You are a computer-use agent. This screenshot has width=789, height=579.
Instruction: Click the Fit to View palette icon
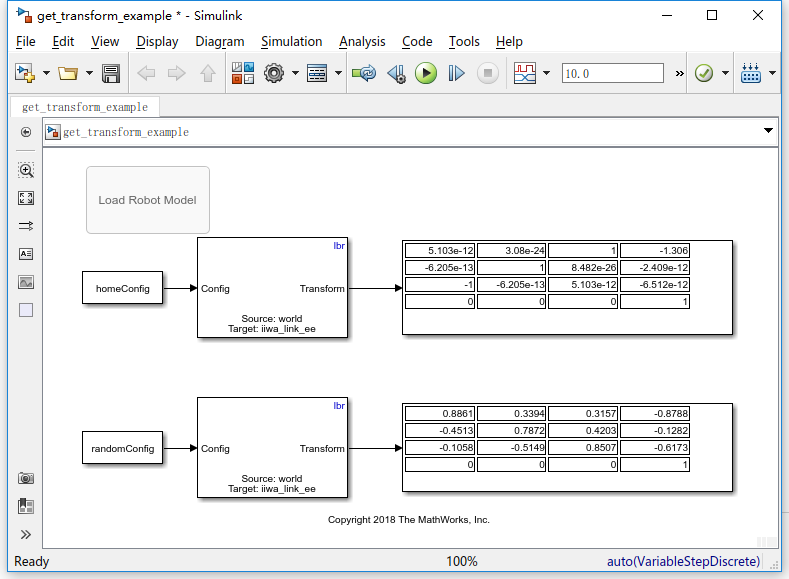26,198
